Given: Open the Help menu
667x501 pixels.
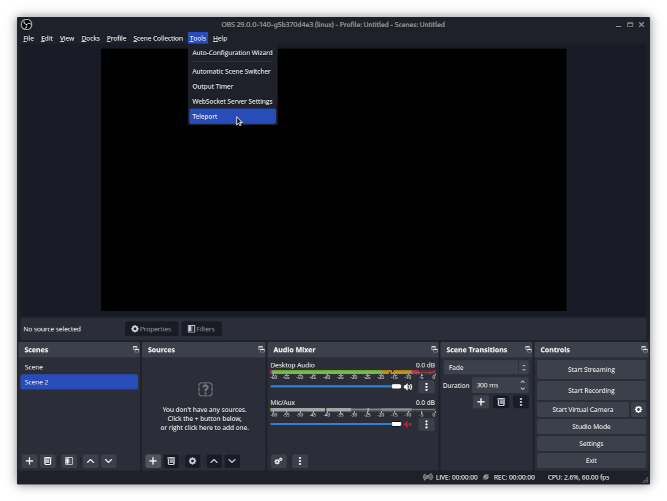Looking at the screenshot, I should coord(220,38).
